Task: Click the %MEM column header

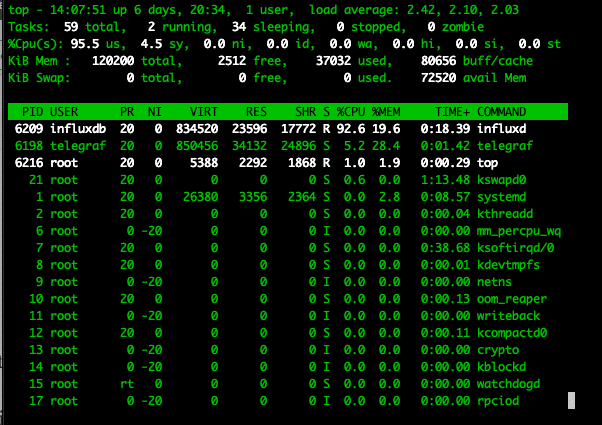Action: [x=386, y=112]
